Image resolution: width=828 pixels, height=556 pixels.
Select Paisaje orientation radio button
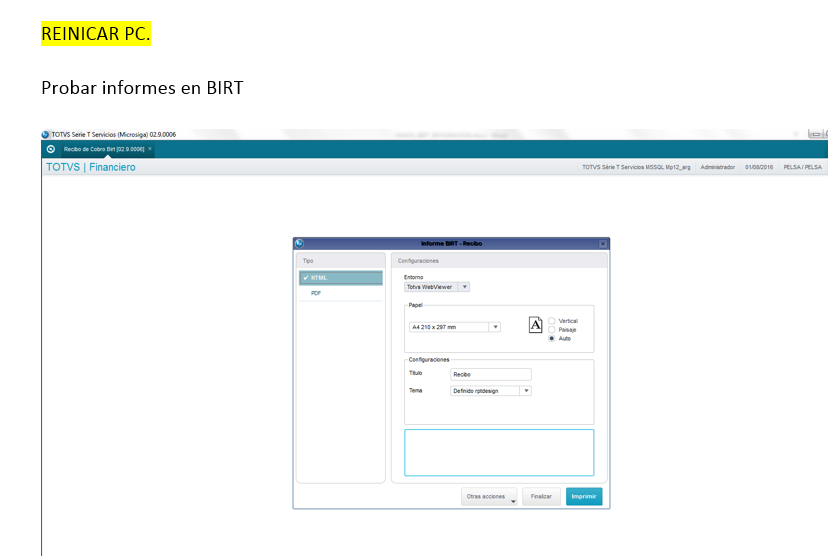[x=551, y=329]
